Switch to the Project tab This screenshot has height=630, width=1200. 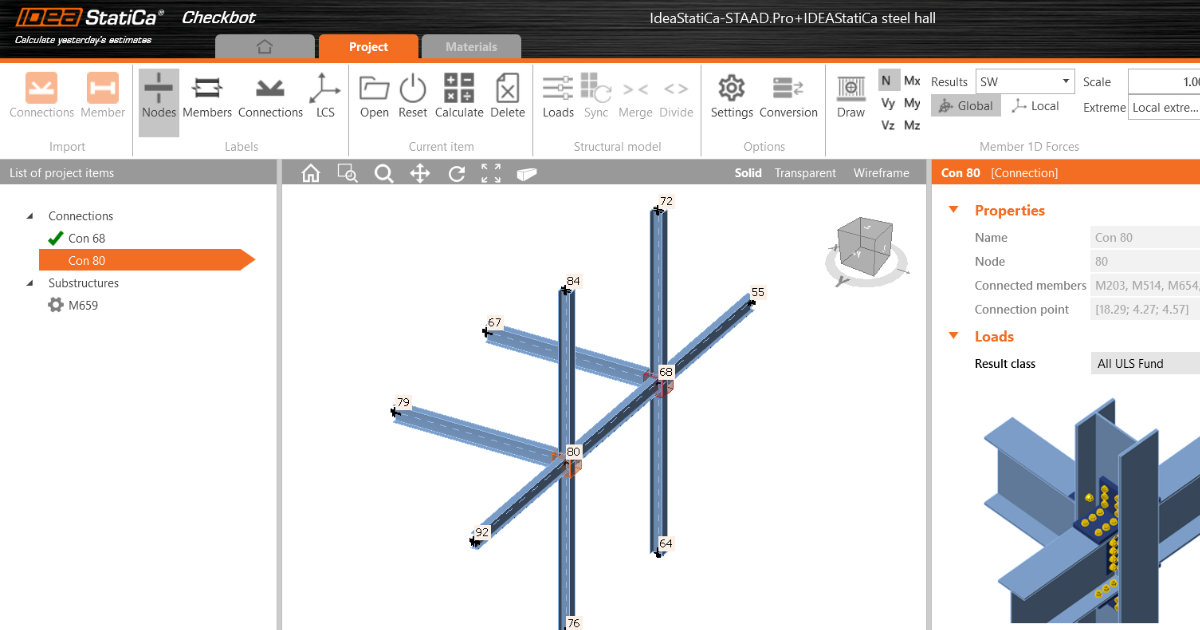(369, 47)
